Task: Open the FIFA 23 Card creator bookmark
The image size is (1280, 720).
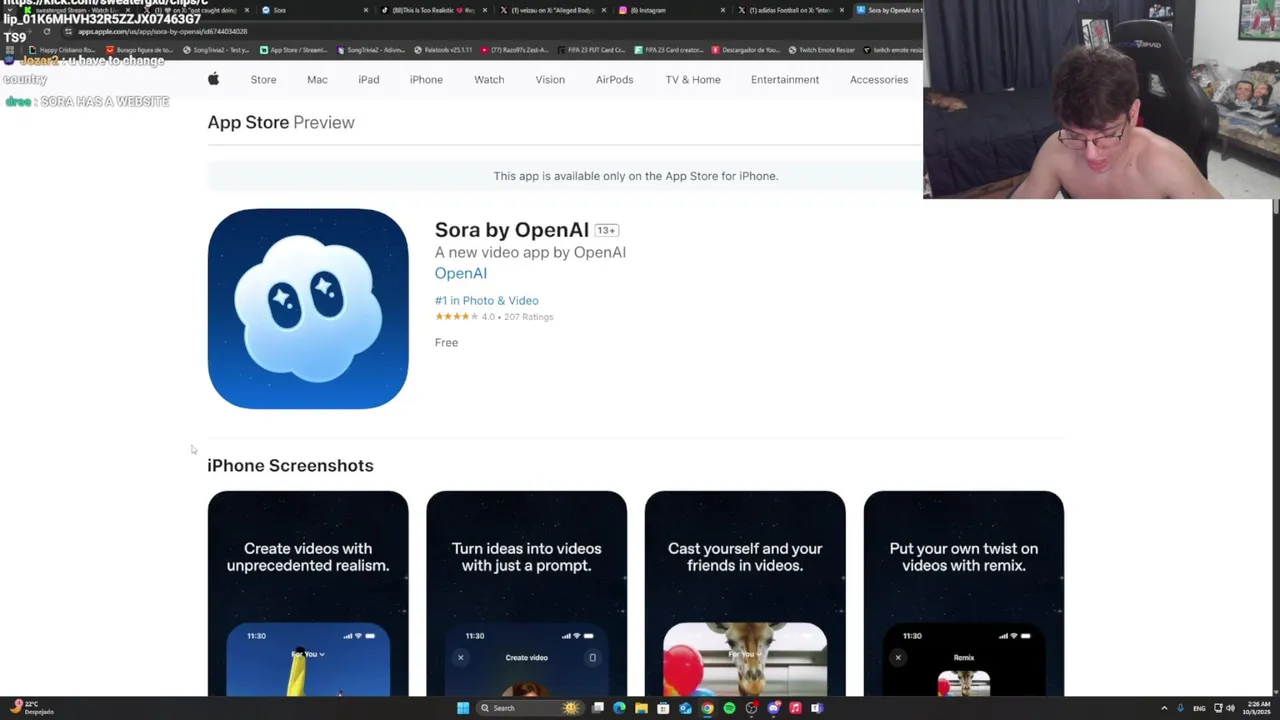Action: 669,50
